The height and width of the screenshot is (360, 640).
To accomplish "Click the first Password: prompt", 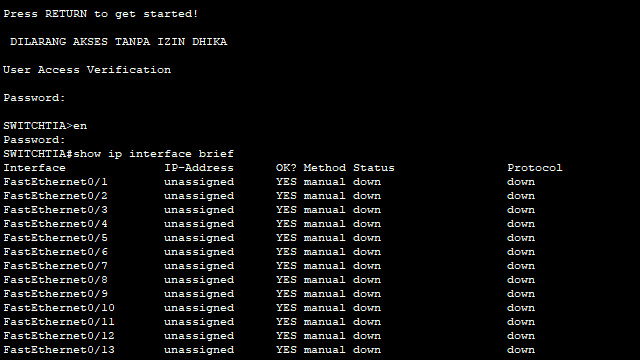I will click(x=34, y=98).
